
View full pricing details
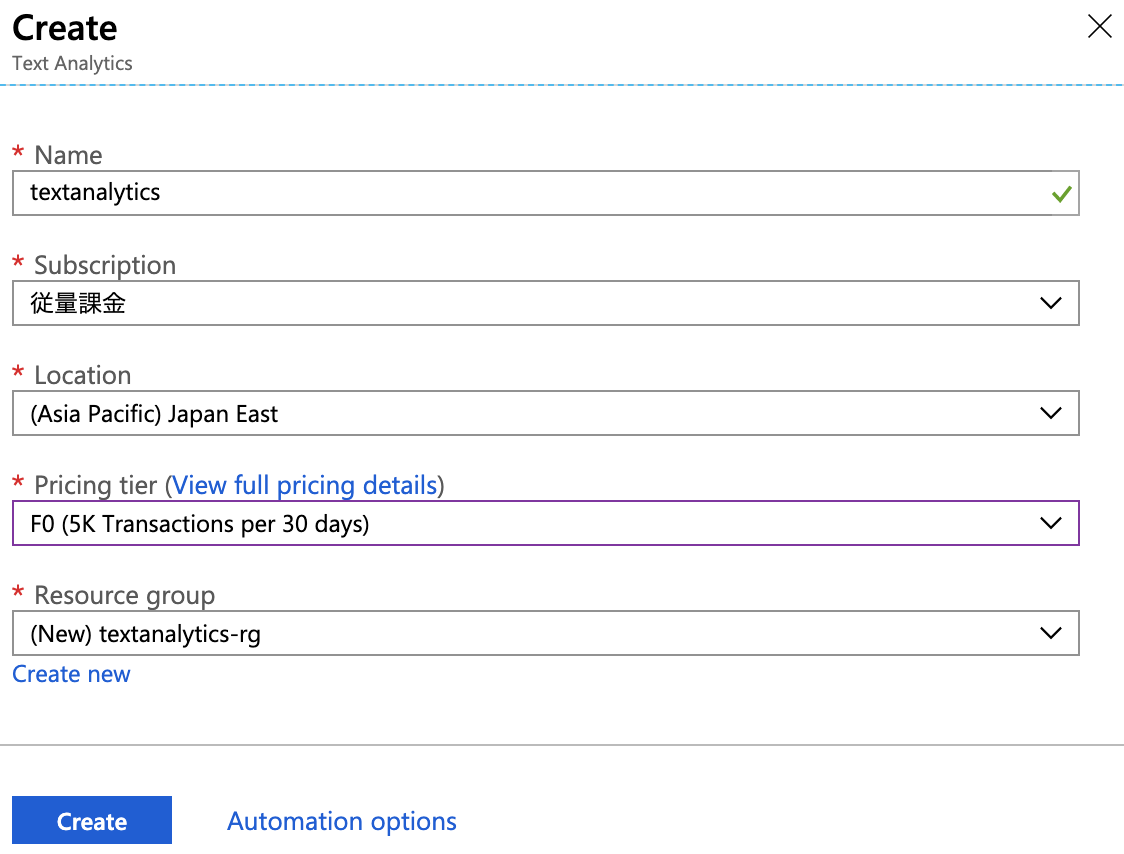tap(304, 485)
